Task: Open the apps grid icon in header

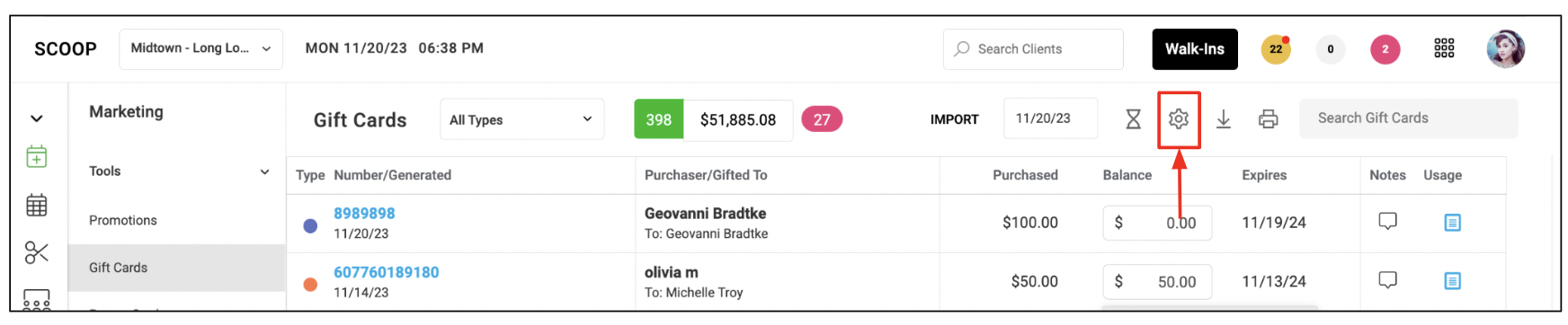Action: point(1444,48)
